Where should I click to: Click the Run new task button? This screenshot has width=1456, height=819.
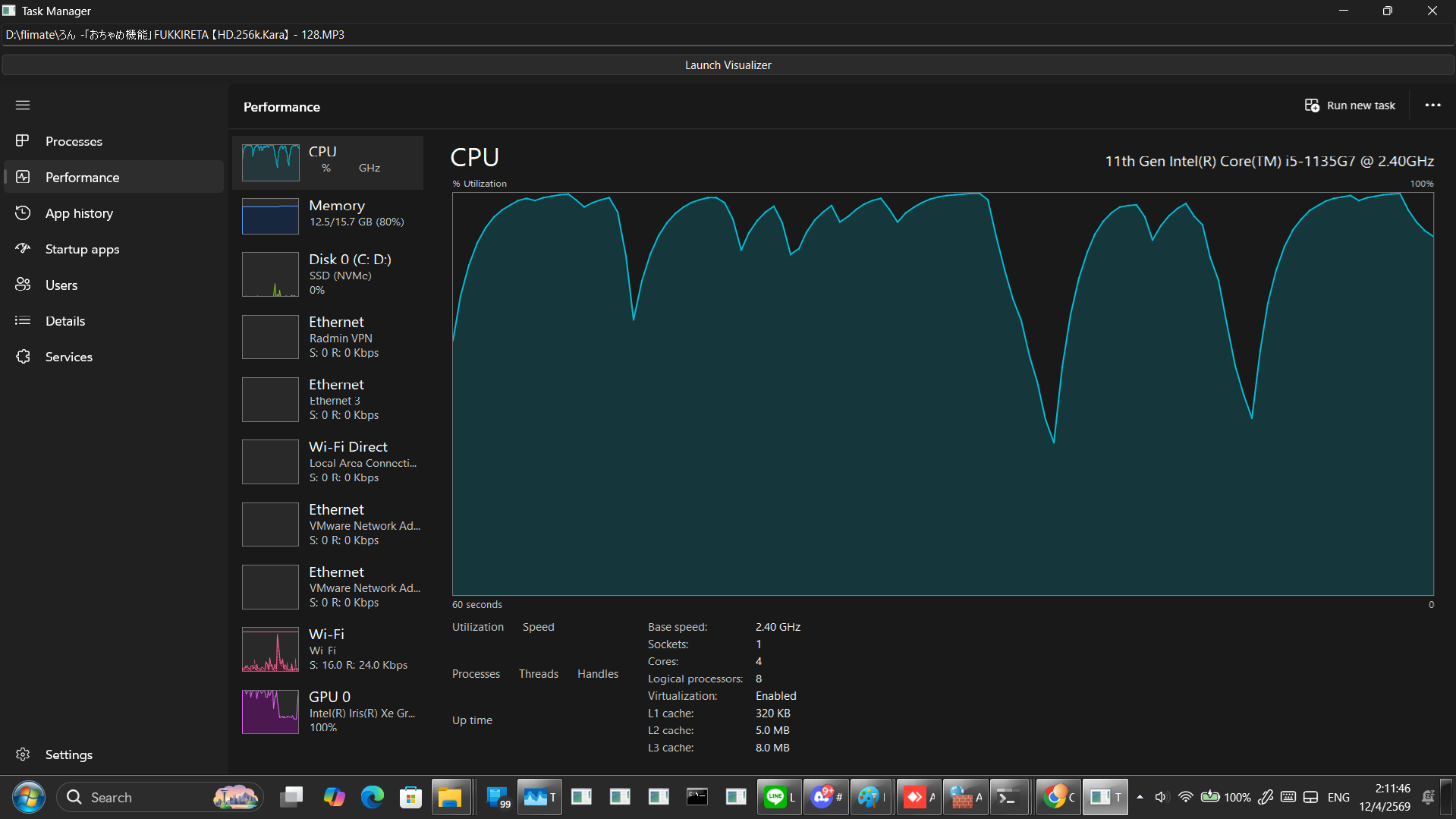[1350, 106]
